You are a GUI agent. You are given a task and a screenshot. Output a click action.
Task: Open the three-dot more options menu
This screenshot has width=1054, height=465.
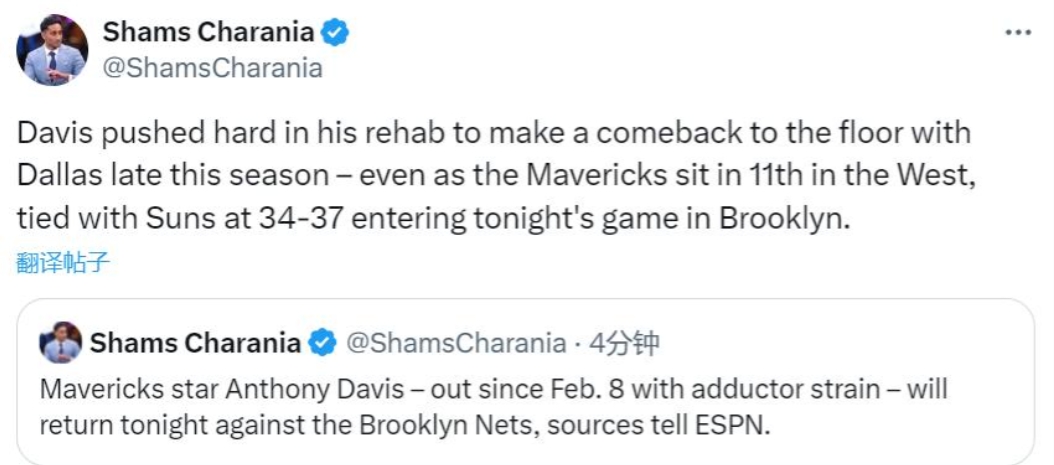tap(1018, 31)
